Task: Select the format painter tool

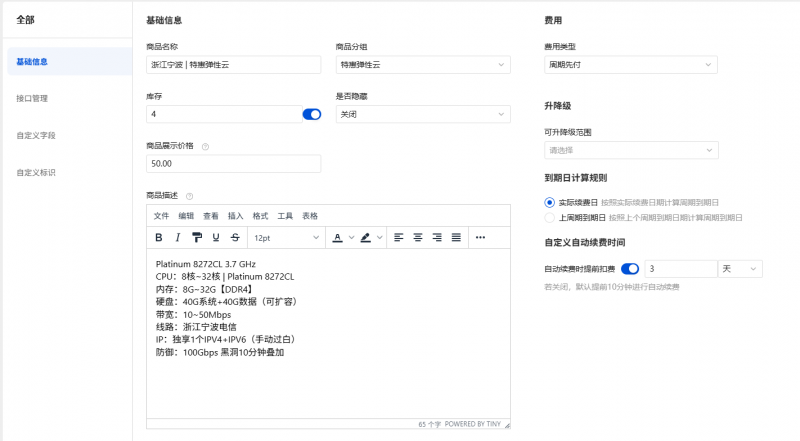Action: point(196,238)
